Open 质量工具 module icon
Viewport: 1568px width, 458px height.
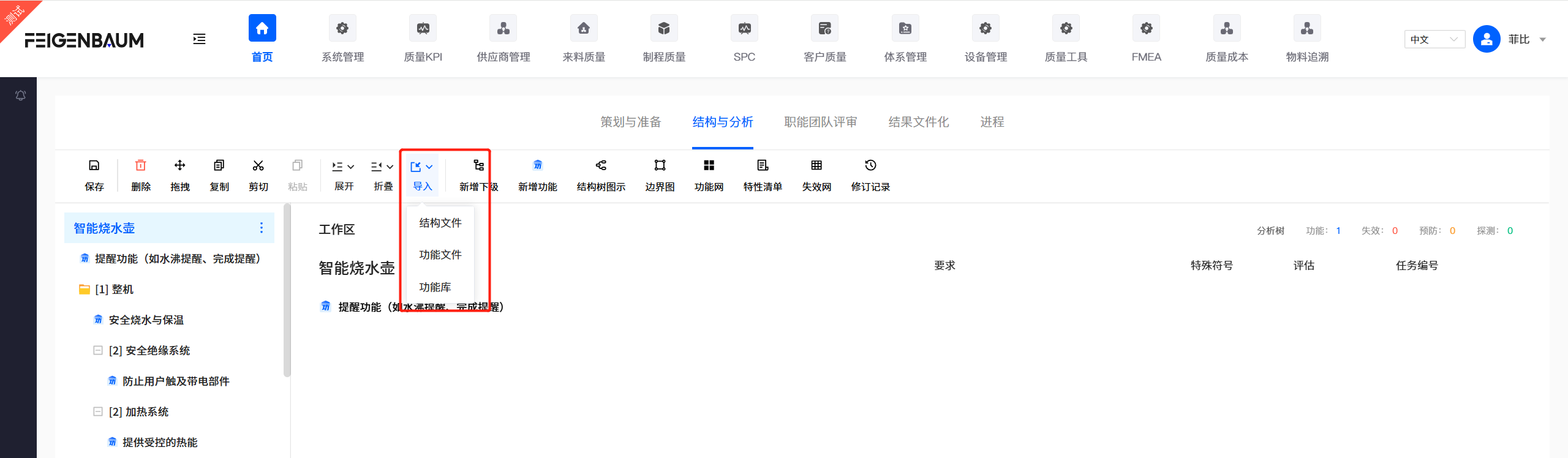[x=1066, y=28]
